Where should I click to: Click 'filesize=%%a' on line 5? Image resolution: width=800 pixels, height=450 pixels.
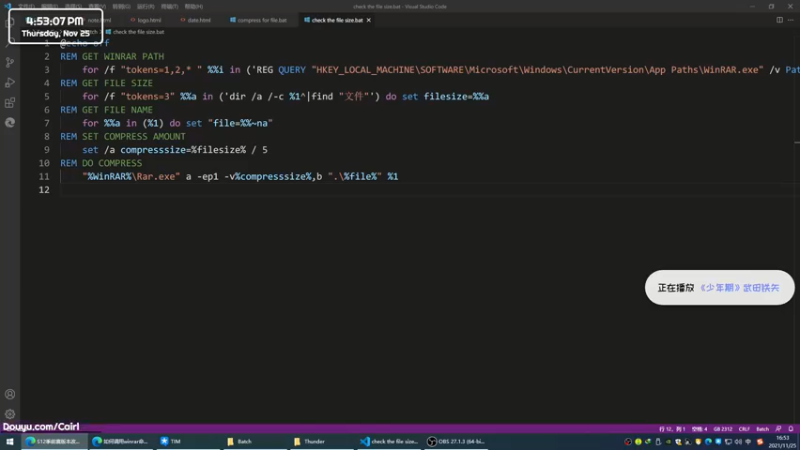click(x=457, y=96)
